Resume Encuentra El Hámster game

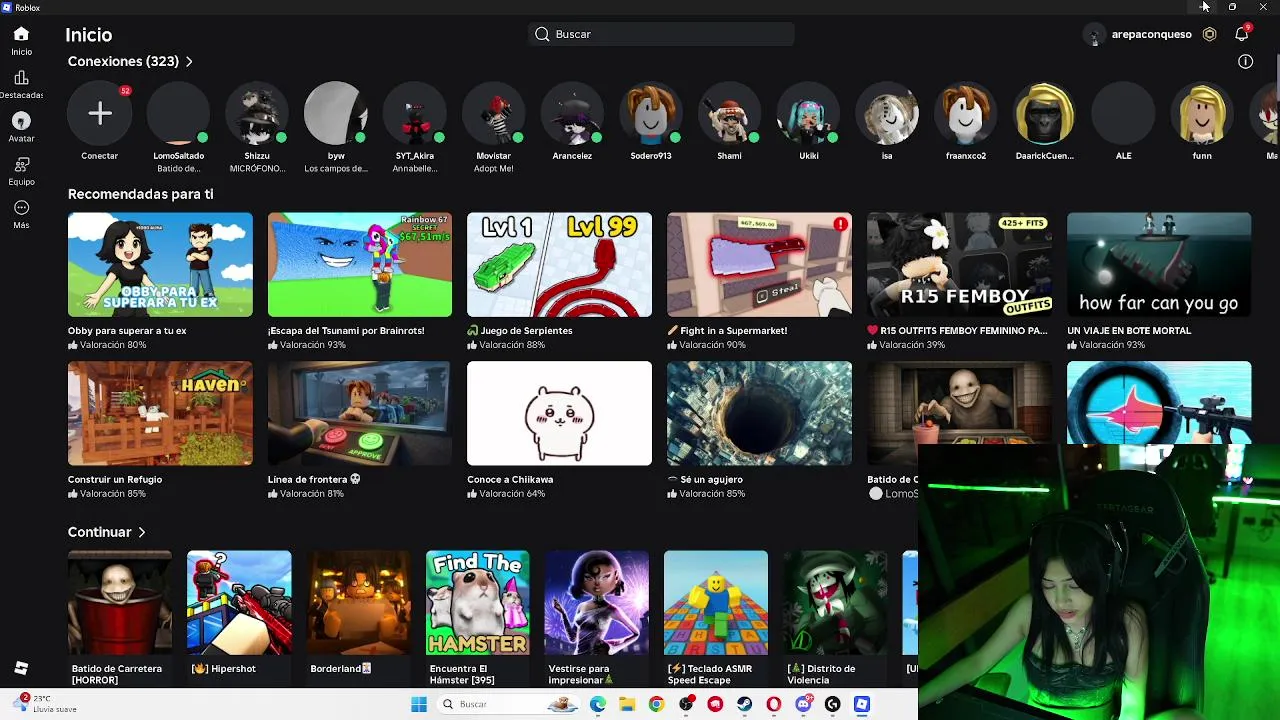tap(477, 603)
